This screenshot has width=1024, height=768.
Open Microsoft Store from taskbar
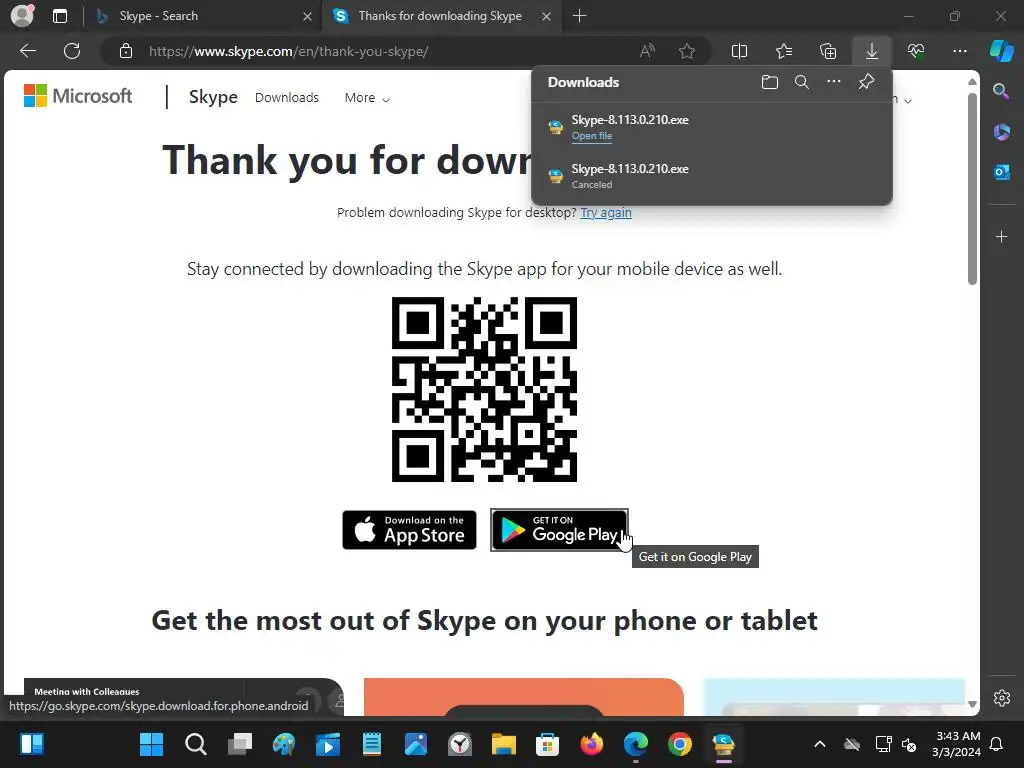[x=547, y=744]
